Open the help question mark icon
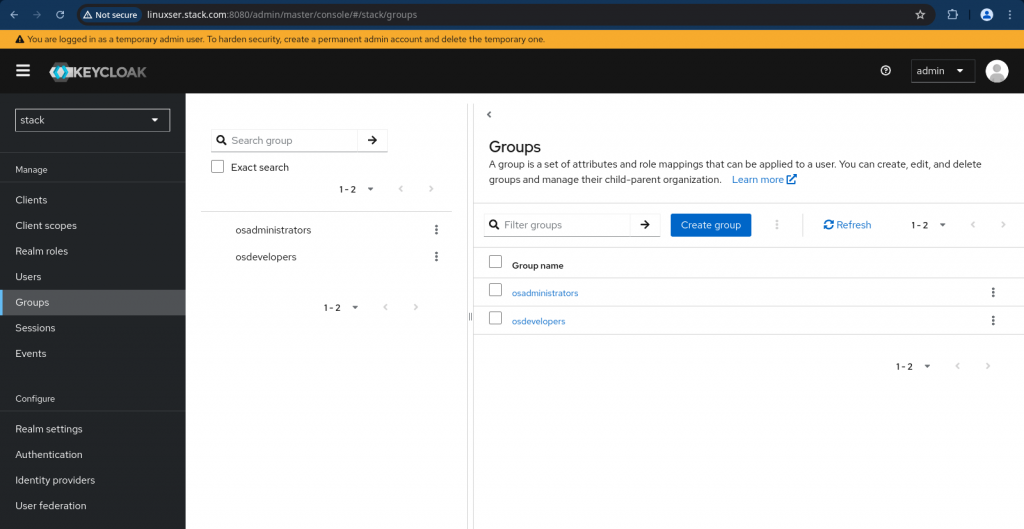The image size is (1024, 529). pos(885,71)
